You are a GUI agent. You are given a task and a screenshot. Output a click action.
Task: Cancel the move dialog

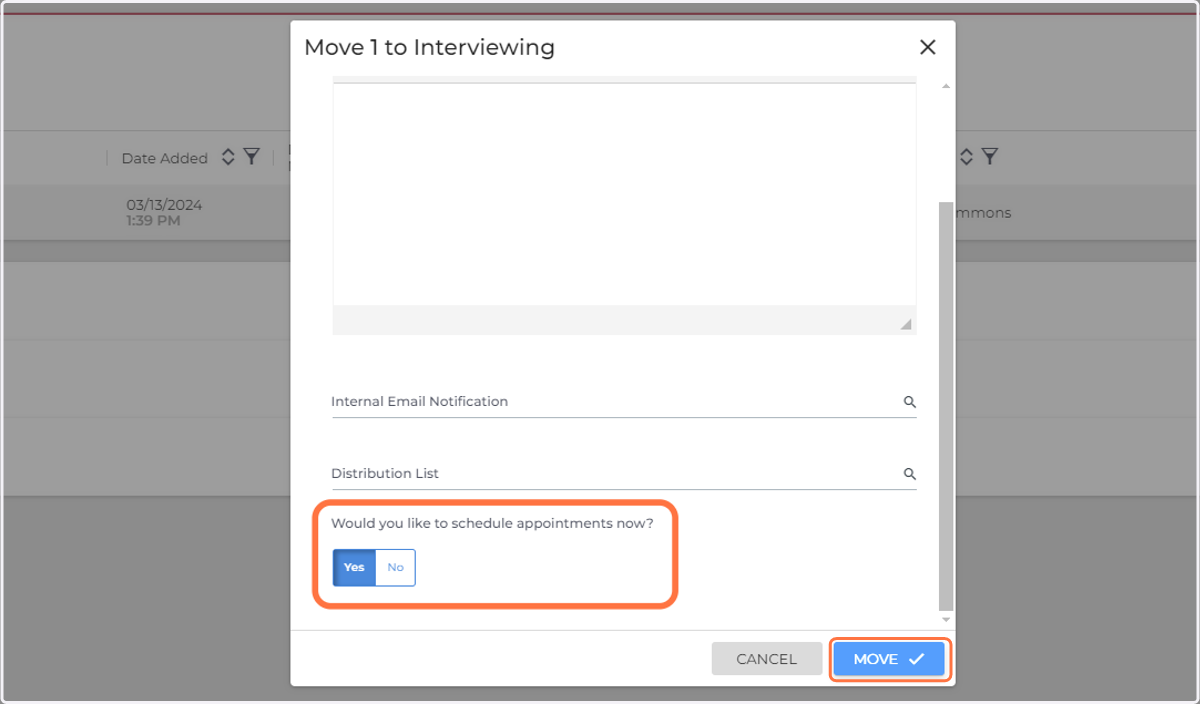click(766, 659)
